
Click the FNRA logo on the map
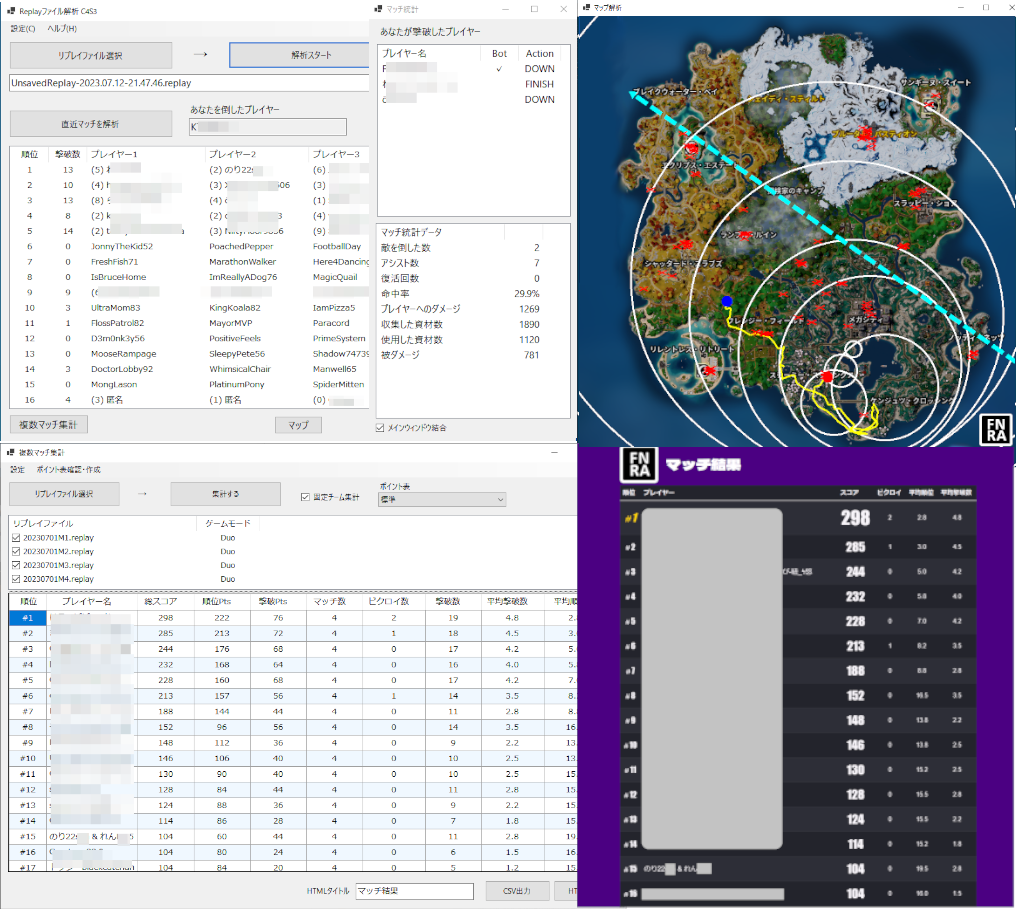[x=996, y=430]
